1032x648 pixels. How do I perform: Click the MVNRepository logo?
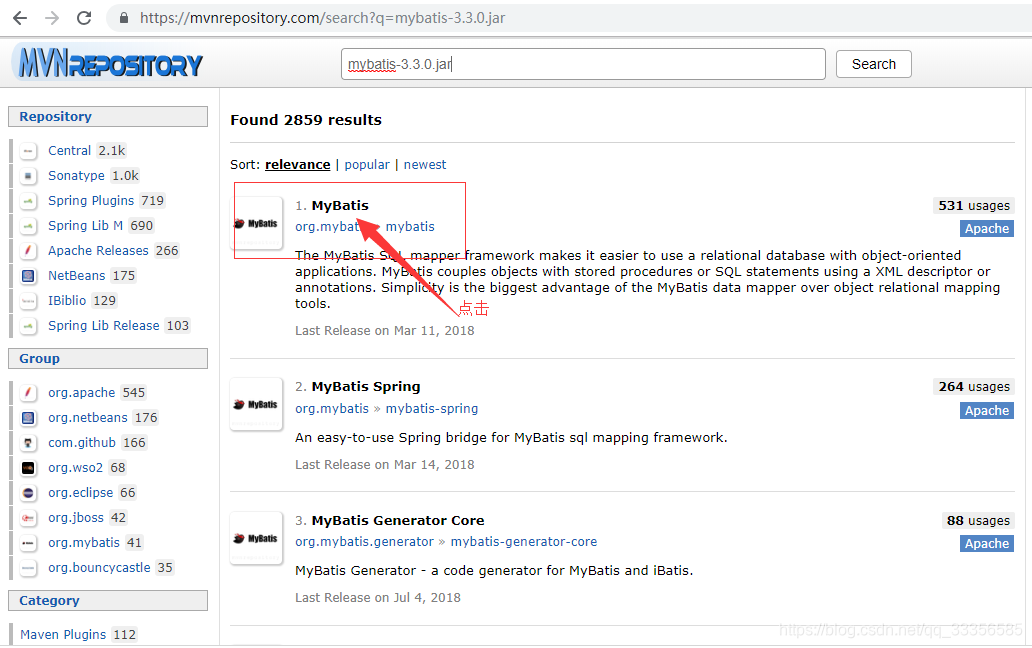[x=109, y=62]
